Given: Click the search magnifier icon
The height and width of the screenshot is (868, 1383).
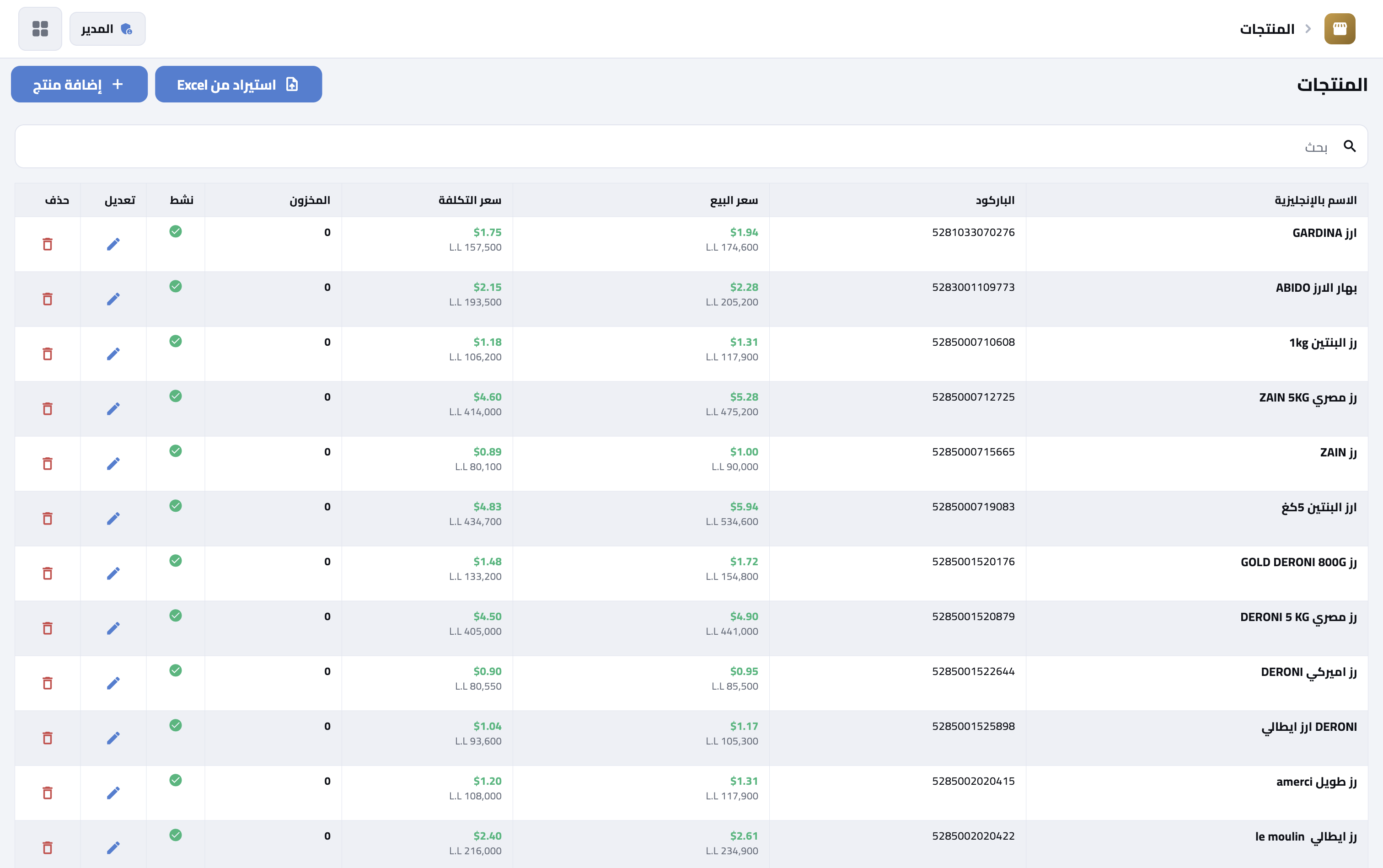Looking at the screenshot, I should click(1349, 146).
